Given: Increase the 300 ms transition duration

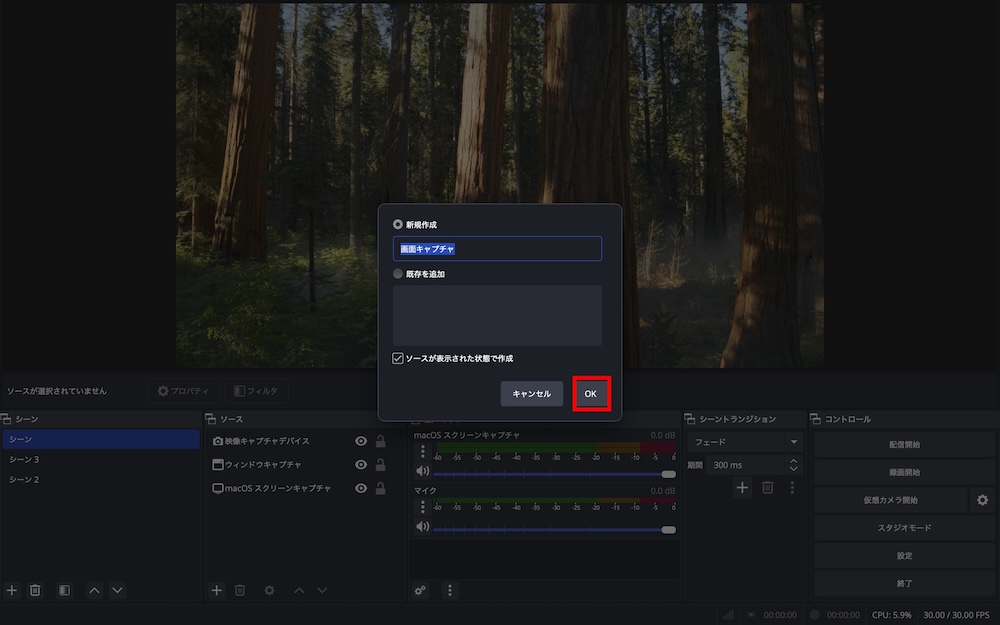Looking at the screenshot, I should 793,460.
